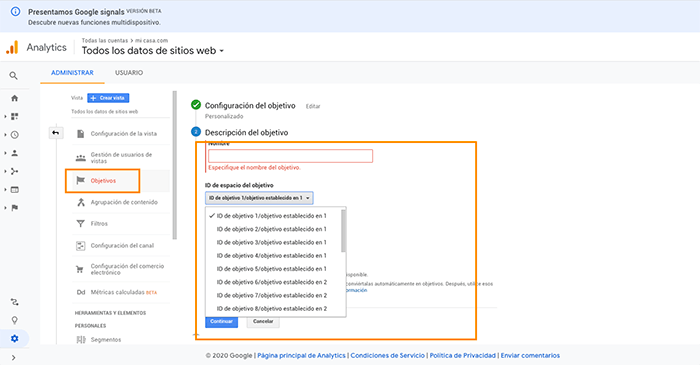The width and height of the screenshot is (700, 365).
Task: Open the Audience person icon
Action: click(14, 153)
